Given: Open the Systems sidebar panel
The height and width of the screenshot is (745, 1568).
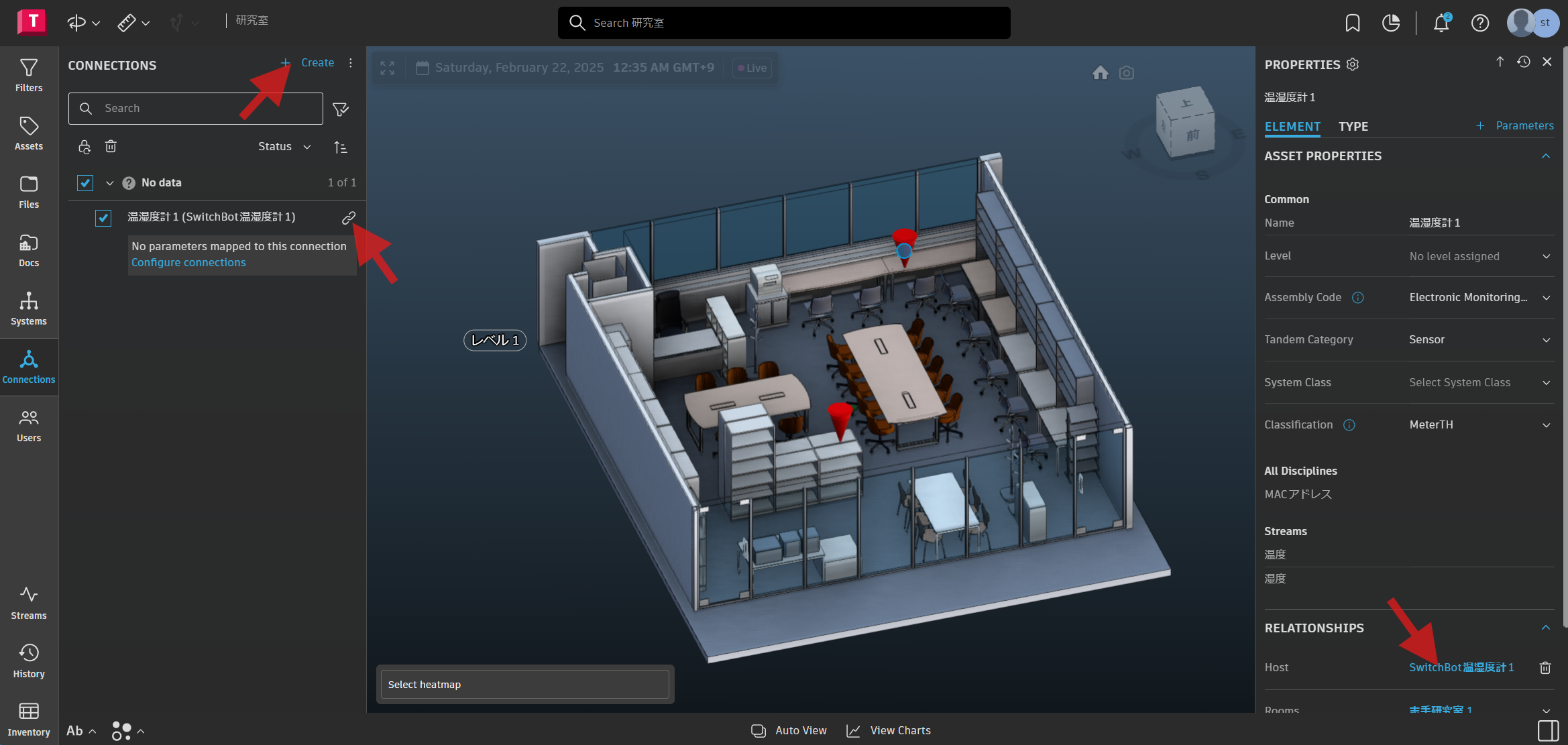Looking at the screenshot, I should [29, 308].
